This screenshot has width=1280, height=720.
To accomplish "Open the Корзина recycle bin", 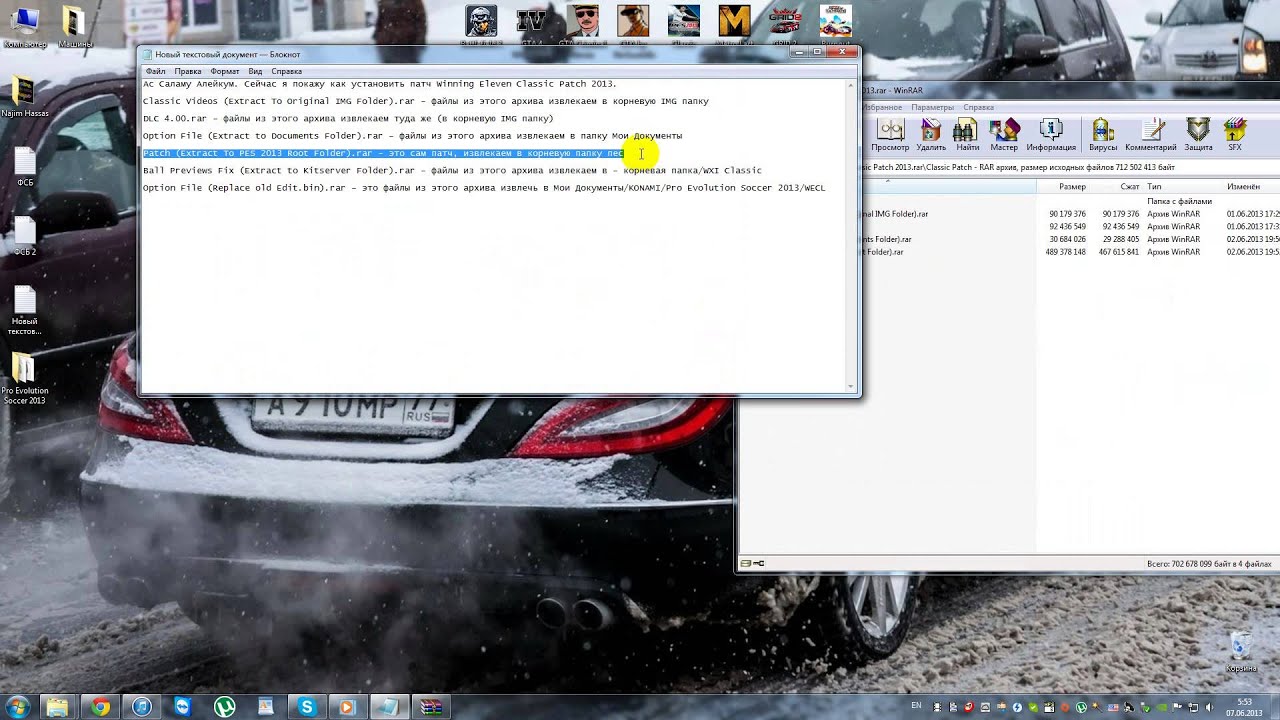I will pyautogui.click(x=1241, y=650).
